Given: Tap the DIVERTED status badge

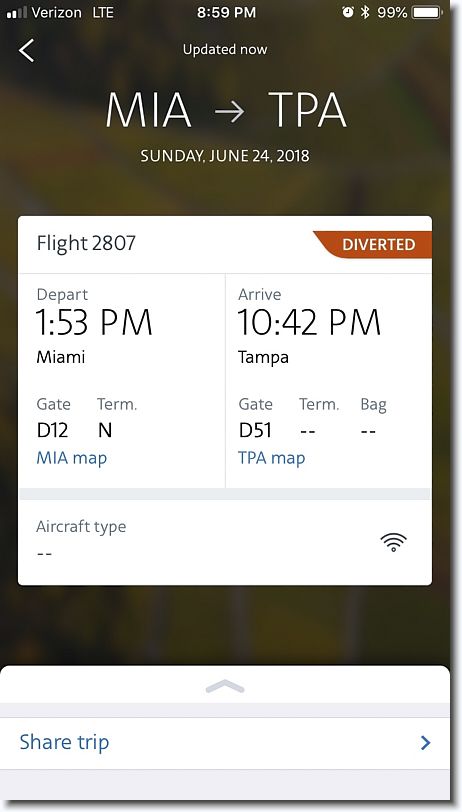Looking at the screenshot, I should (x=373, y=244).
